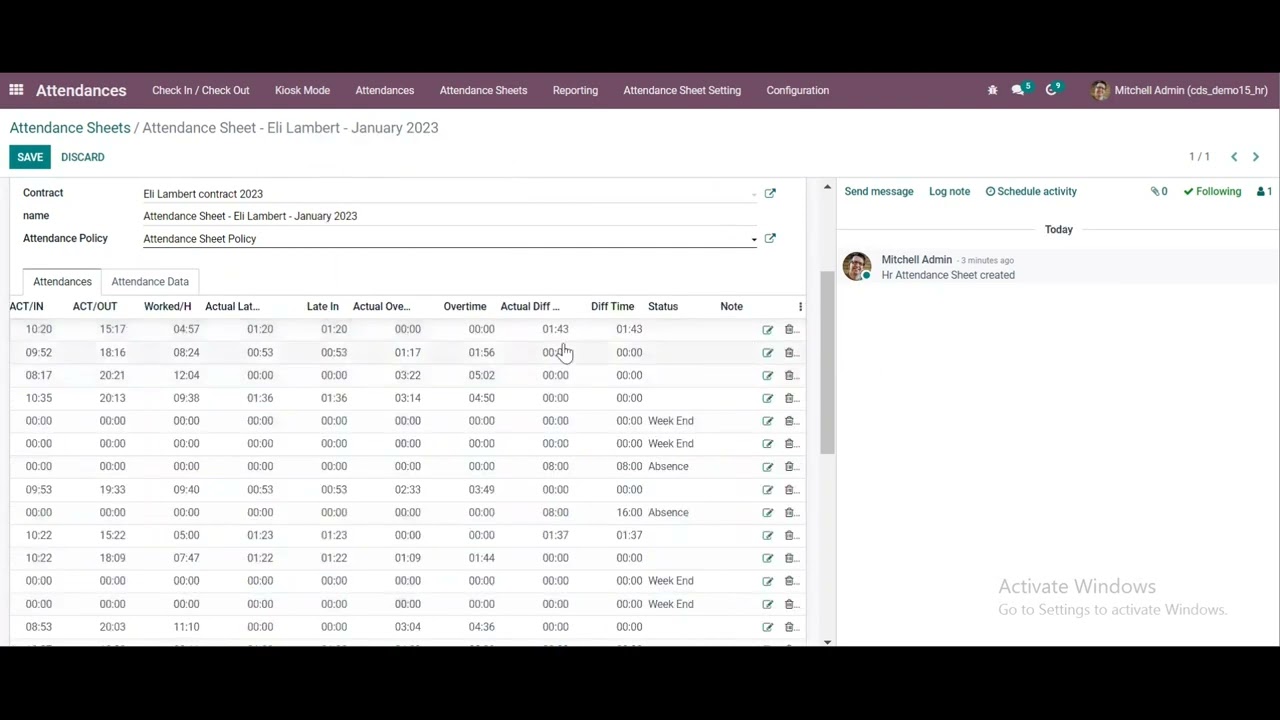This screenshot has width=1280, height=720.
Task: Select the Attendances tab in the form
Action: click(62, 281)
